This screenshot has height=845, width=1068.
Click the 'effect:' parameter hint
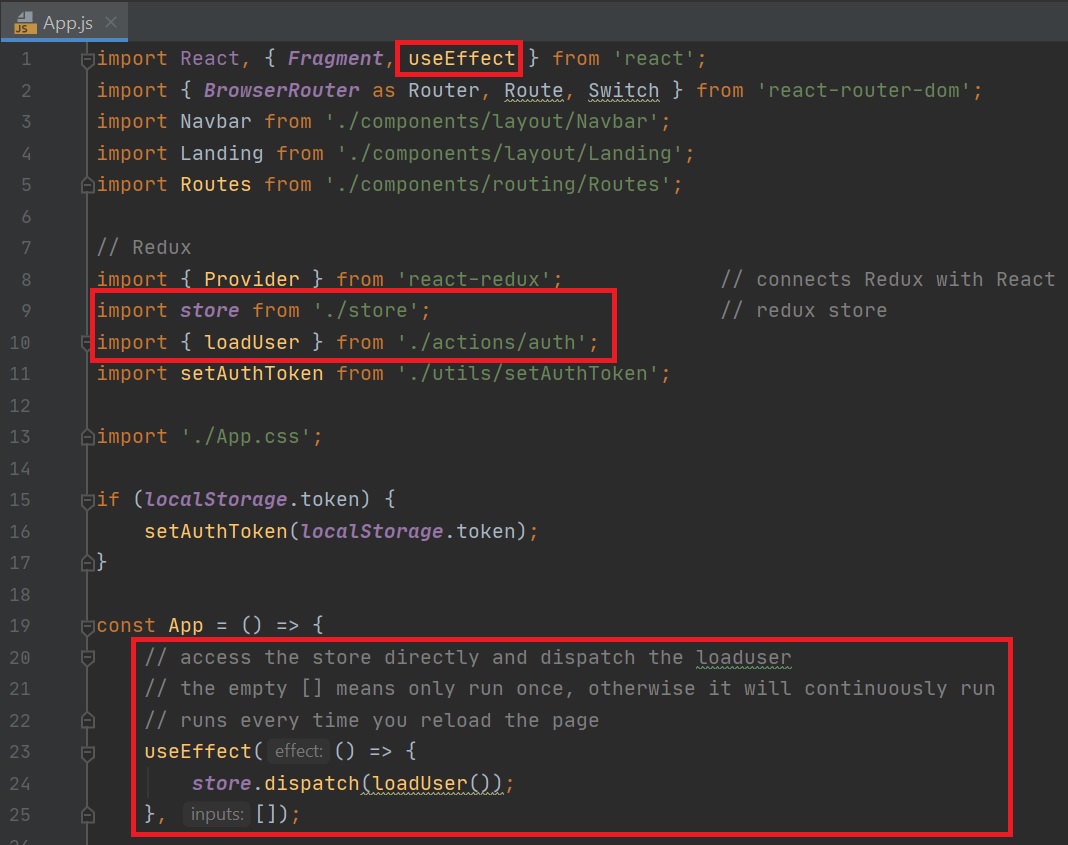point(300,752)
